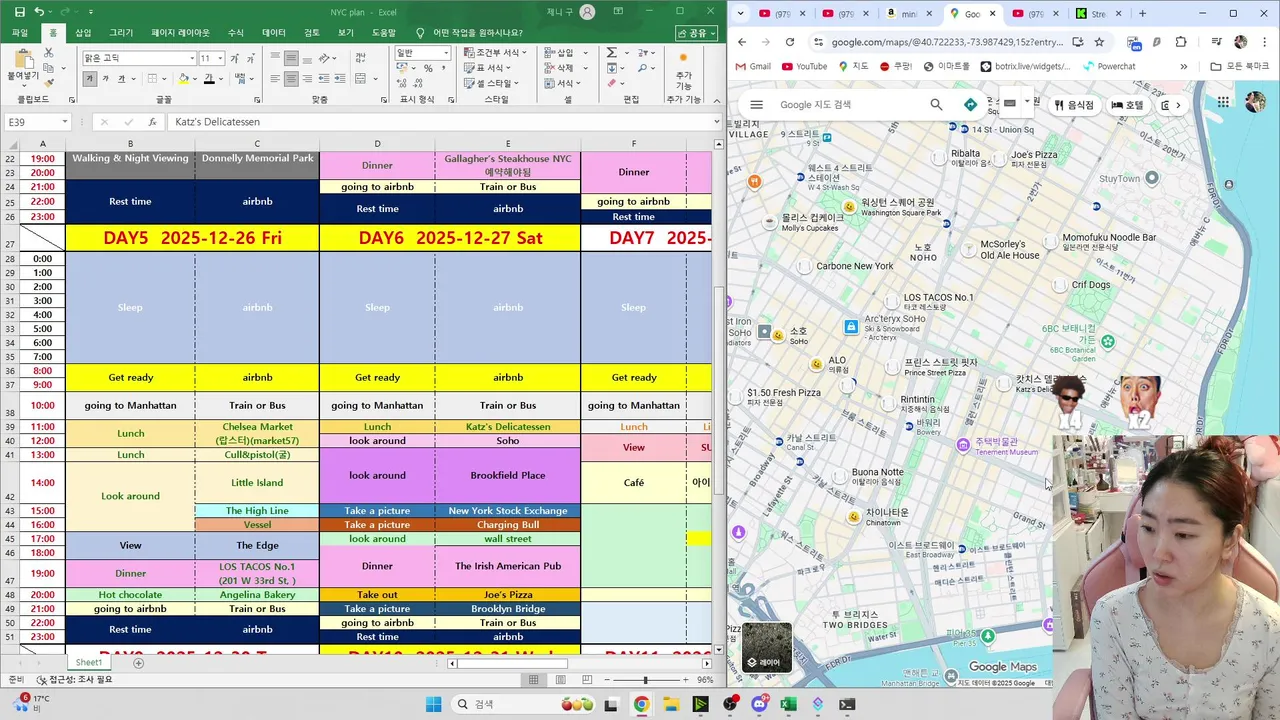Select the Sheet1 worksheet tab
This screenshot has height=720, width=1280.
89,663
